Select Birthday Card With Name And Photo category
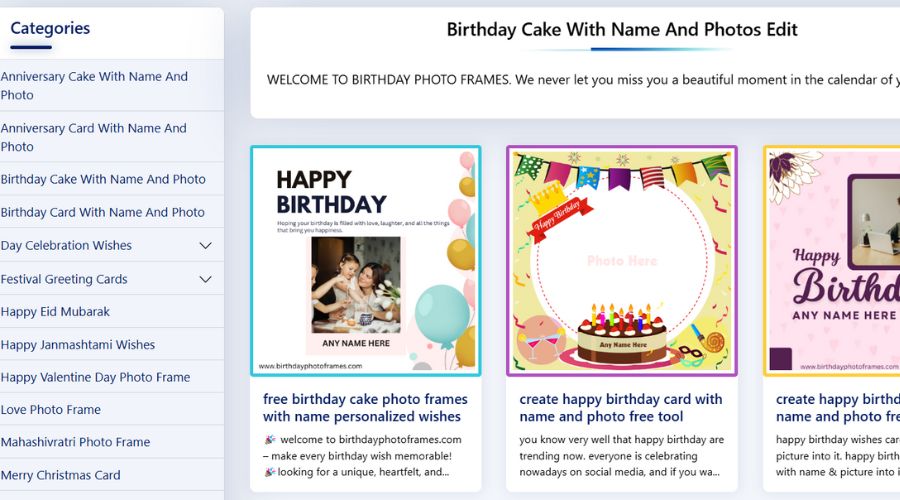 tap(102, 212)
